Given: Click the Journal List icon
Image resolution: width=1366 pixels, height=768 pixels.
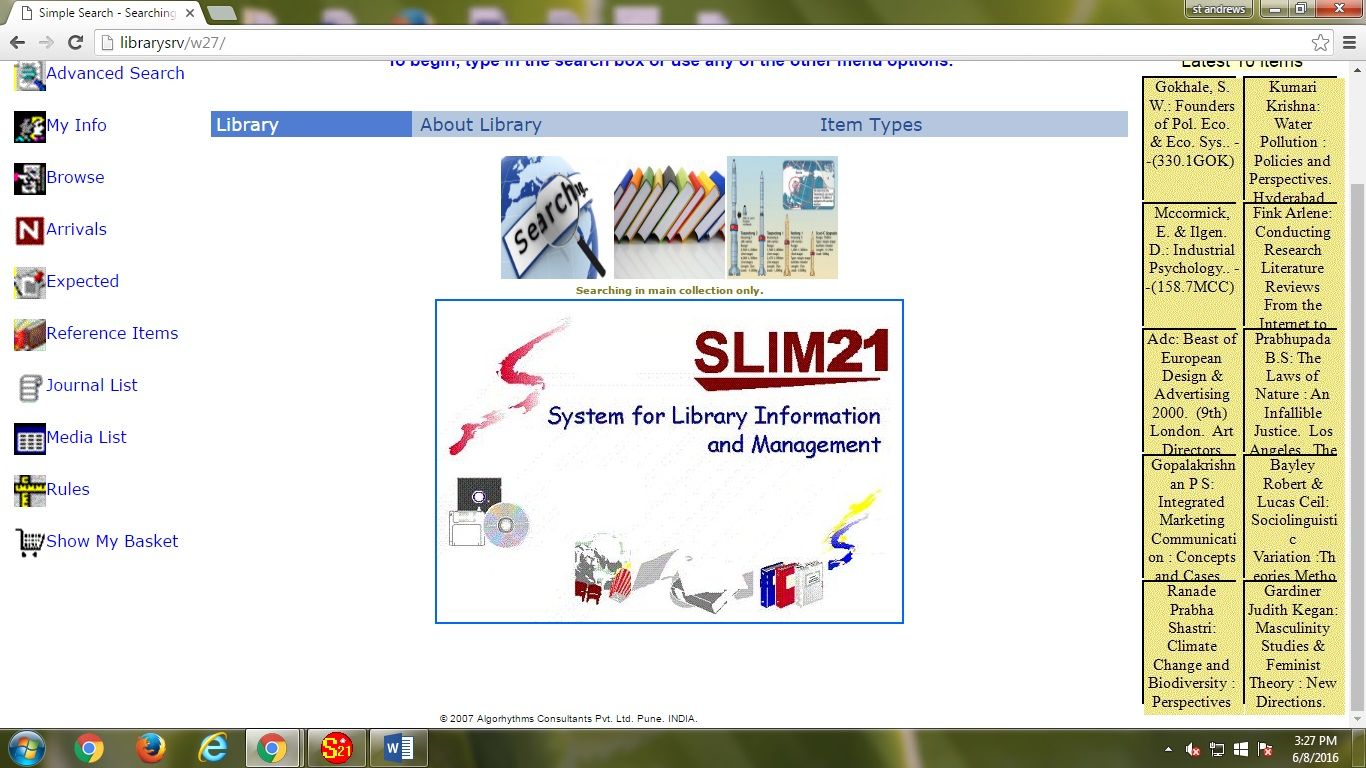Looking at the screenshot, I should tap(30, 386).
